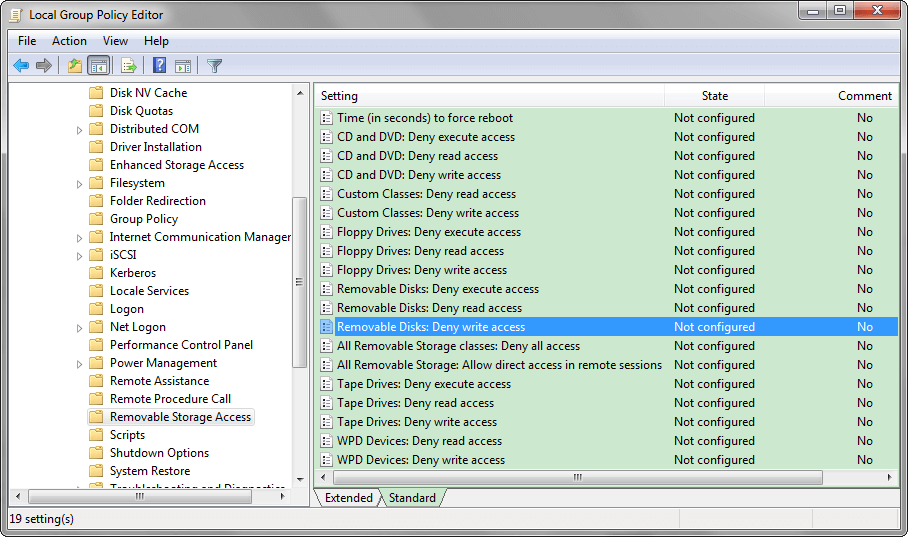Click policy icon for Custom Classes: Deny write access
908x537 pixels.
click(327, 213)
